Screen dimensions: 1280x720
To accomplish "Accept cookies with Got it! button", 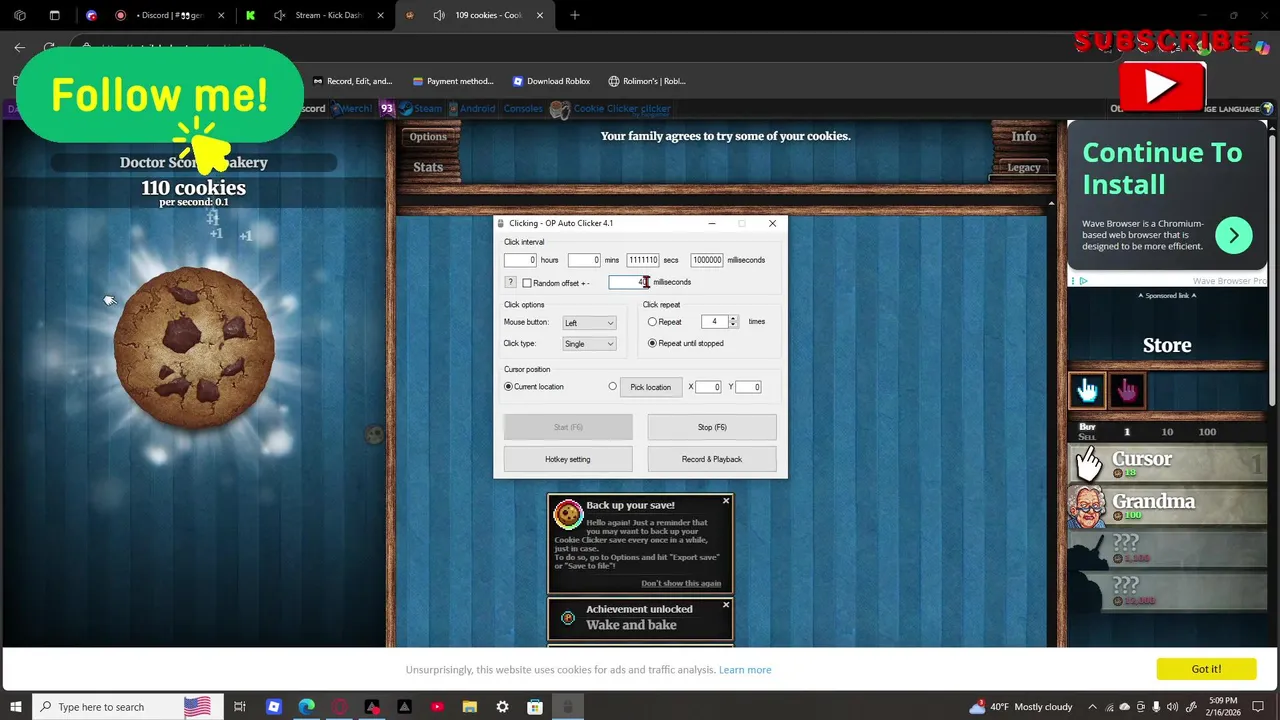I will click(x=1206, y=669).
